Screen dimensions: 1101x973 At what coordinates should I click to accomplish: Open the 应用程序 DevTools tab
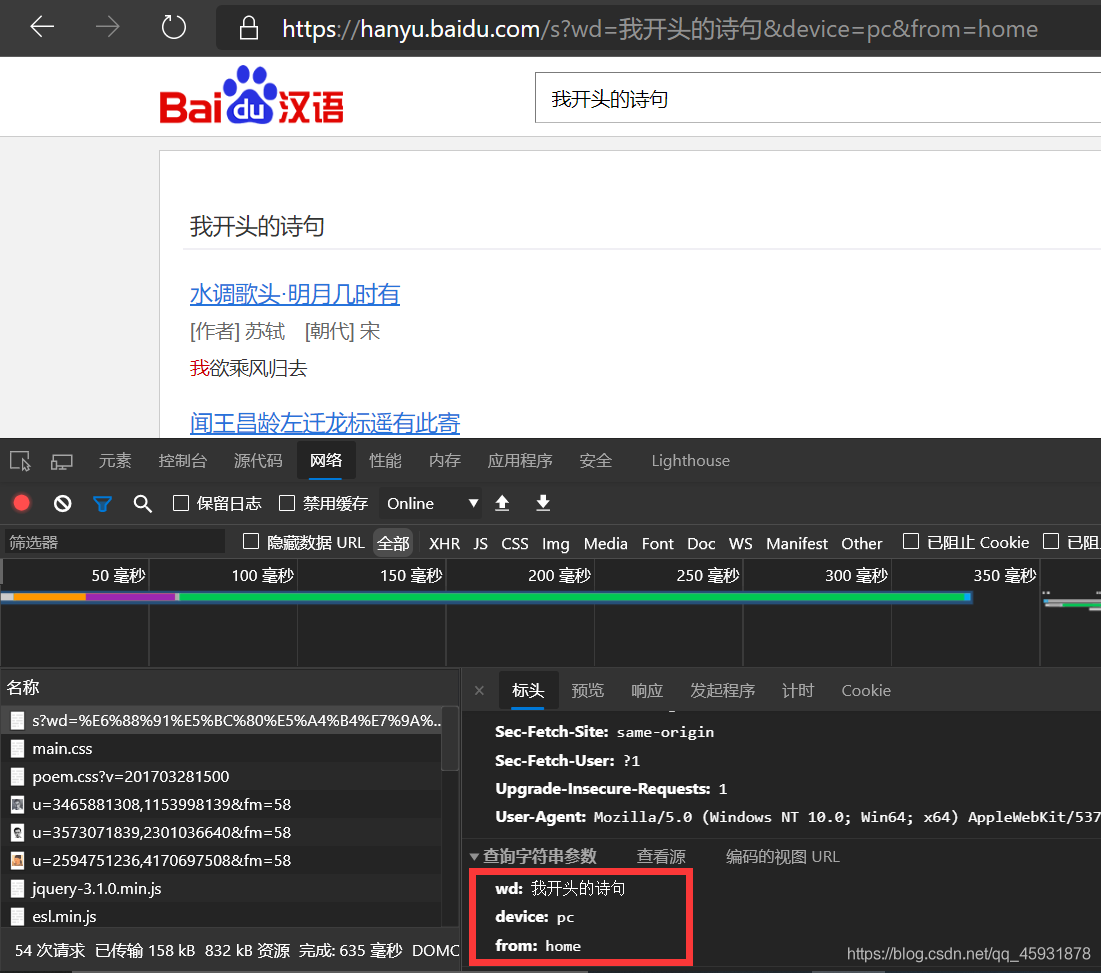pyautogui.click(x=520, y=461)
